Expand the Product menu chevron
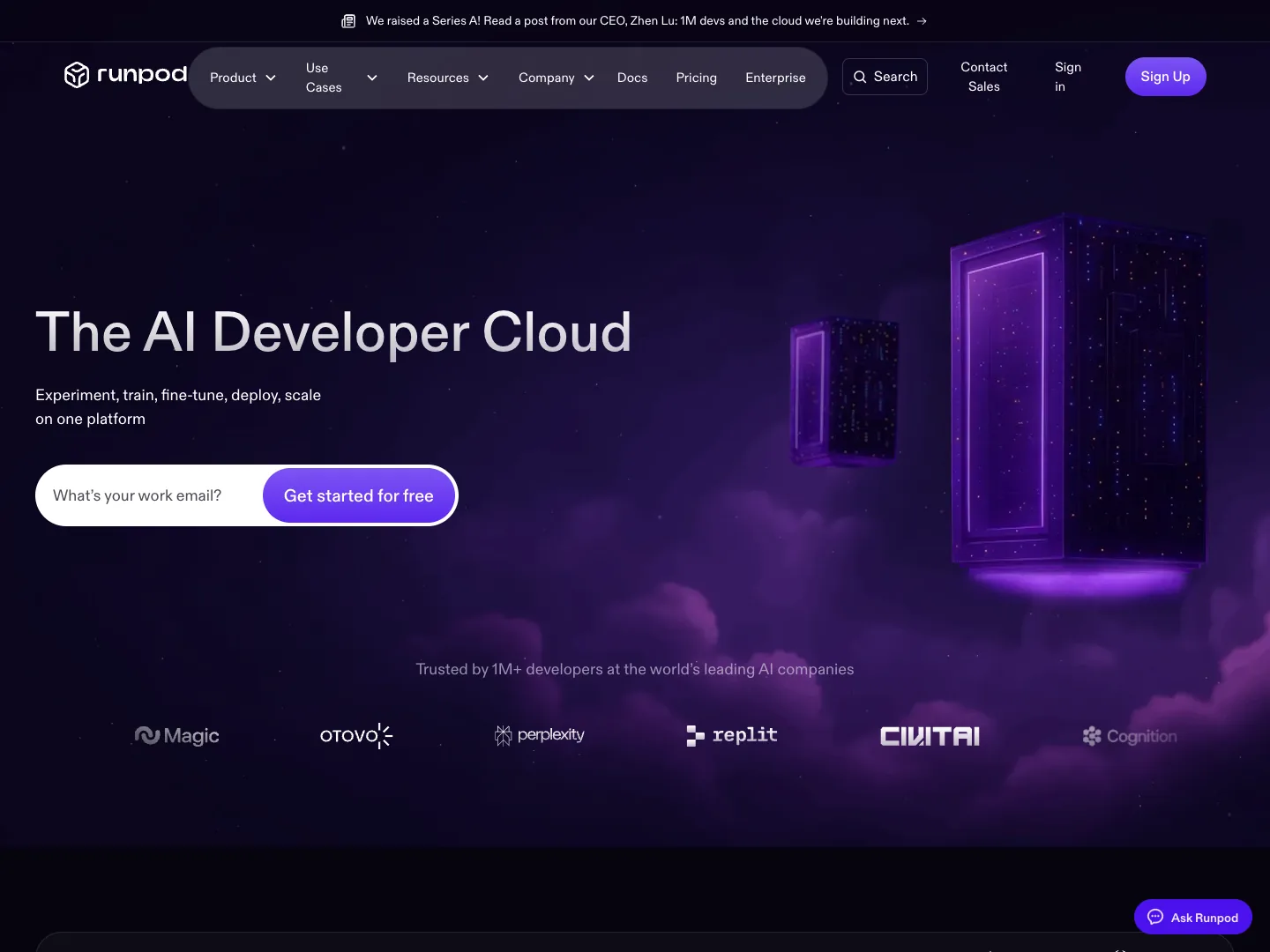1270x952 pixels. 271,78
